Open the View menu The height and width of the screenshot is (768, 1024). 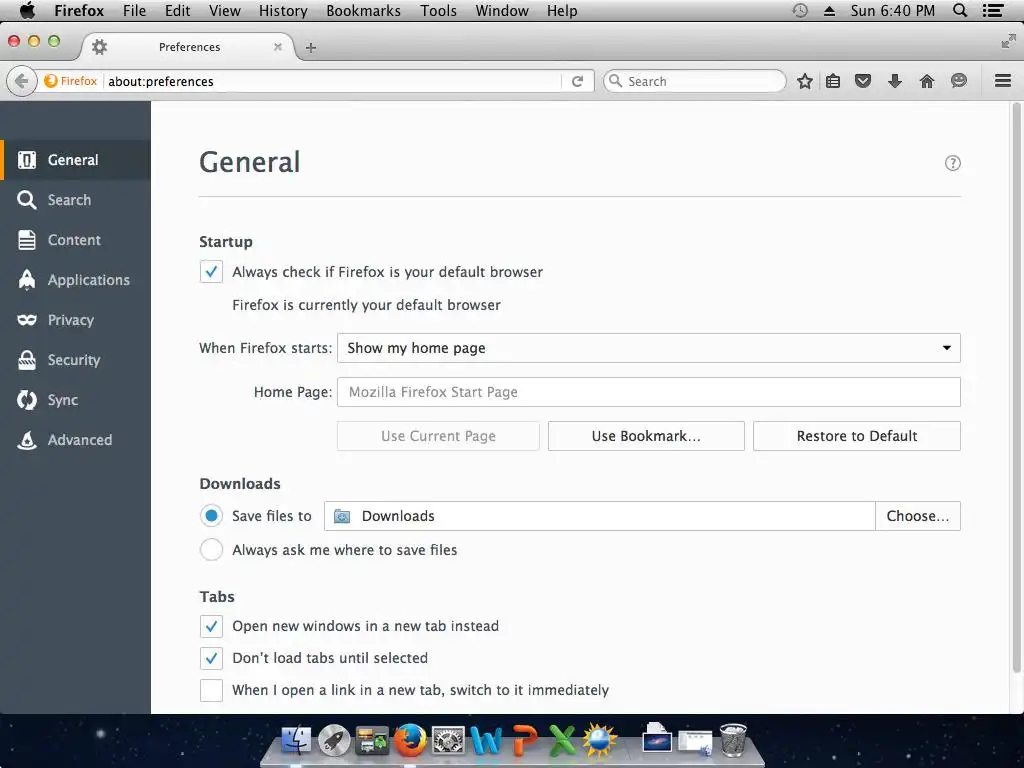(225, 10)
